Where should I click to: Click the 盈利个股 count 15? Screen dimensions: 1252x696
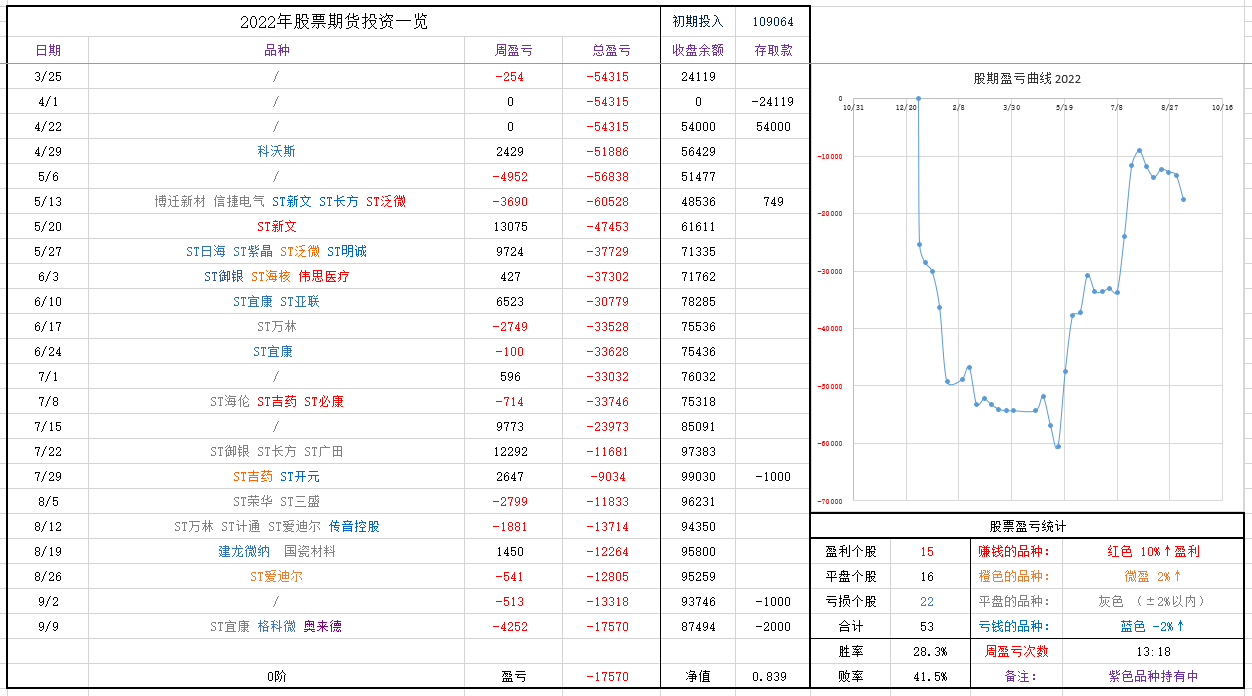pos(927,552)
